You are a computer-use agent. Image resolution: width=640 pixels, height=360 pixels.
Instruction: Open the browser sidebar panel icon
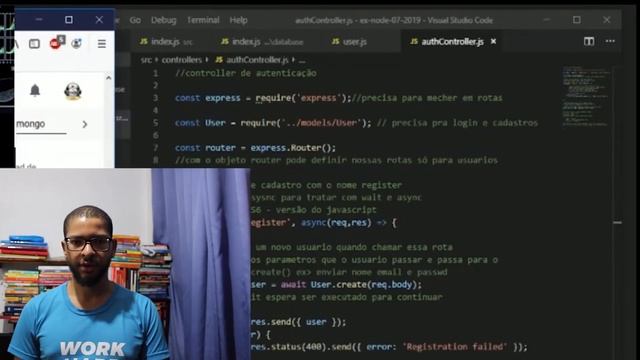pos(34,43)
